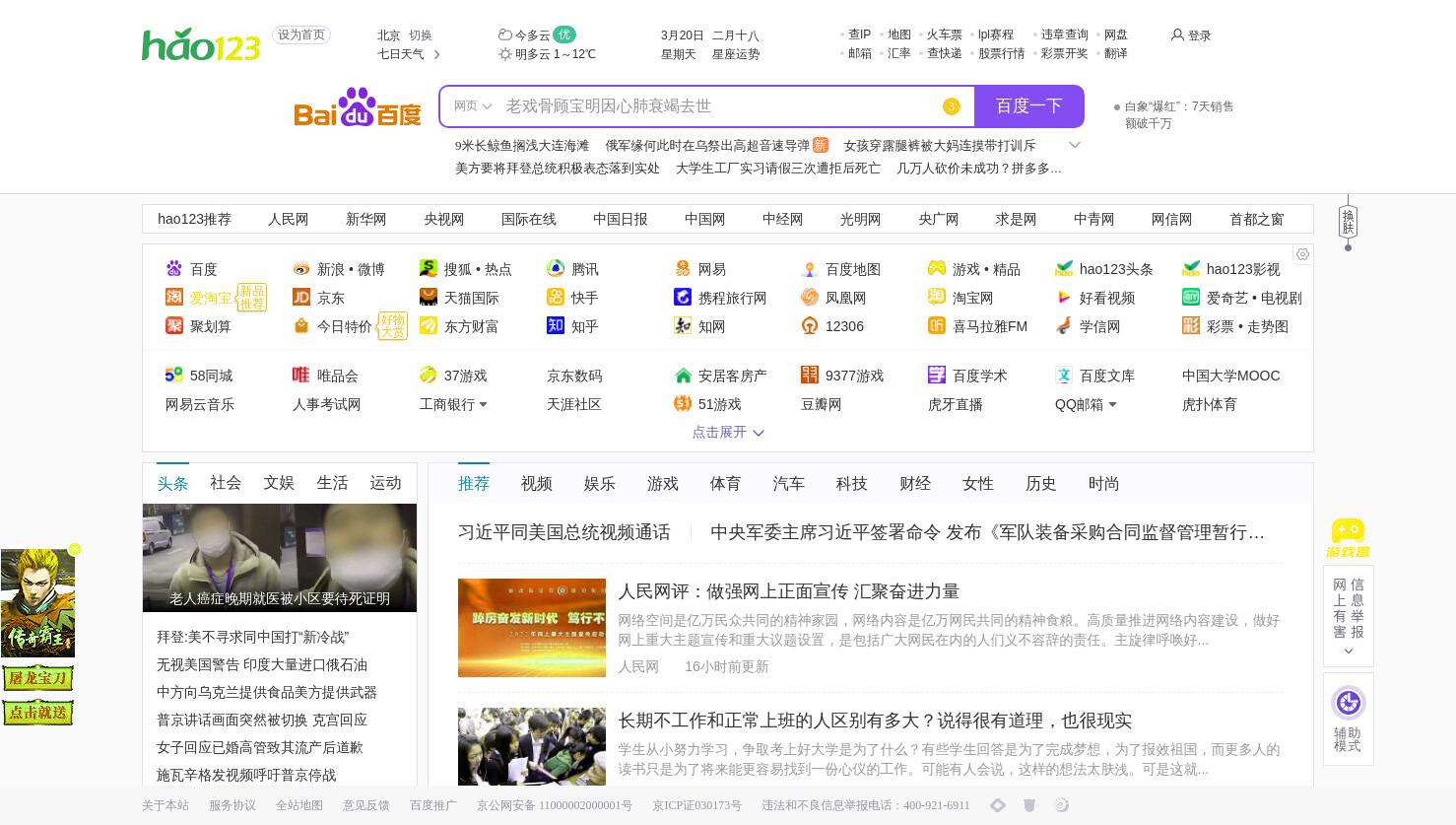Viewport: 1456px width, 825px height.
Task: Open the 老人癌症晚期 headline thumbnail
Action: pos(280,558)
